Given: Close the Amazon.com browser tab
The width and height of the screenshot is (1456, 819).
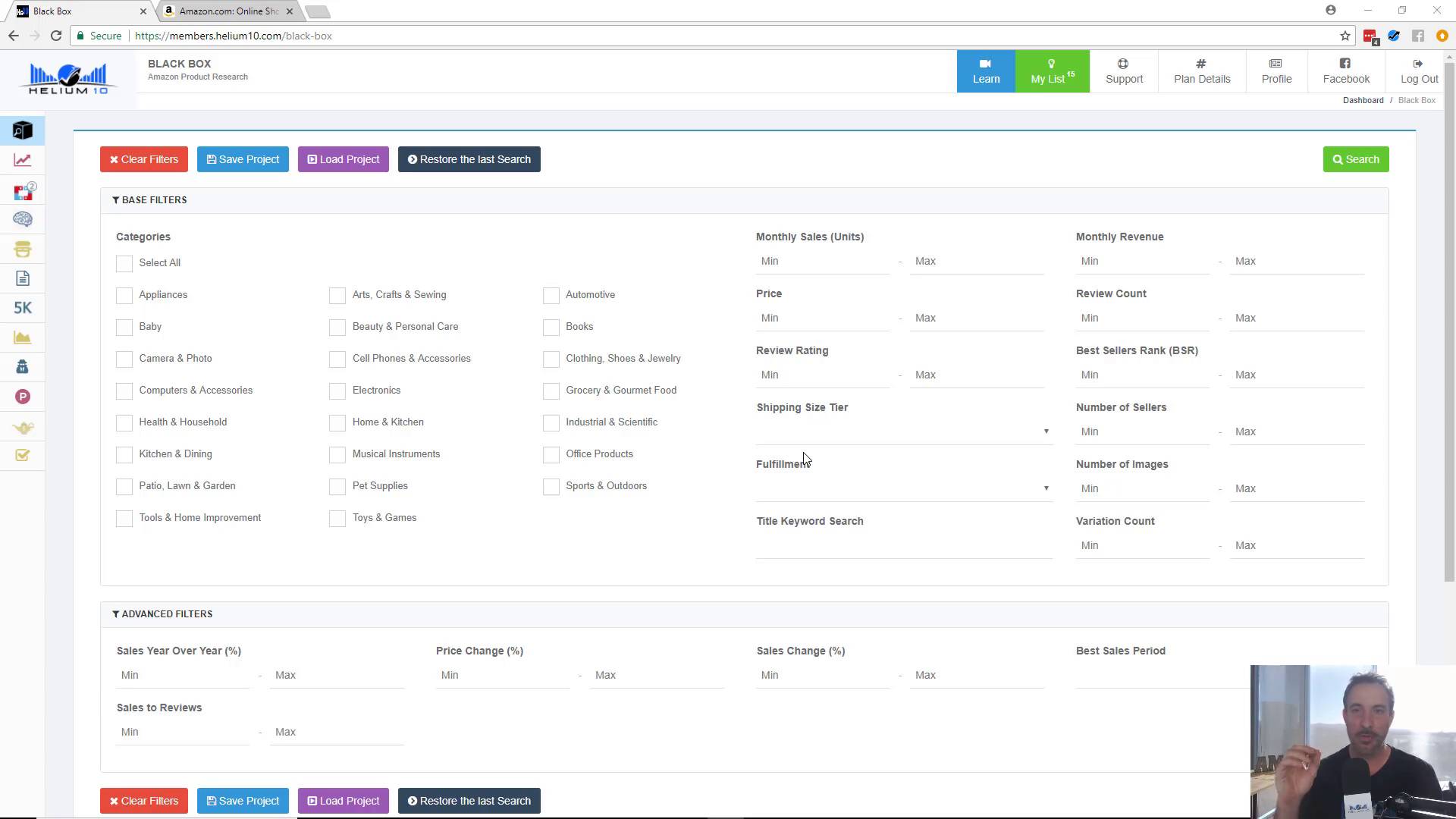Looking at the screenshot, I should pyautogui.click(x=290, y=11).
